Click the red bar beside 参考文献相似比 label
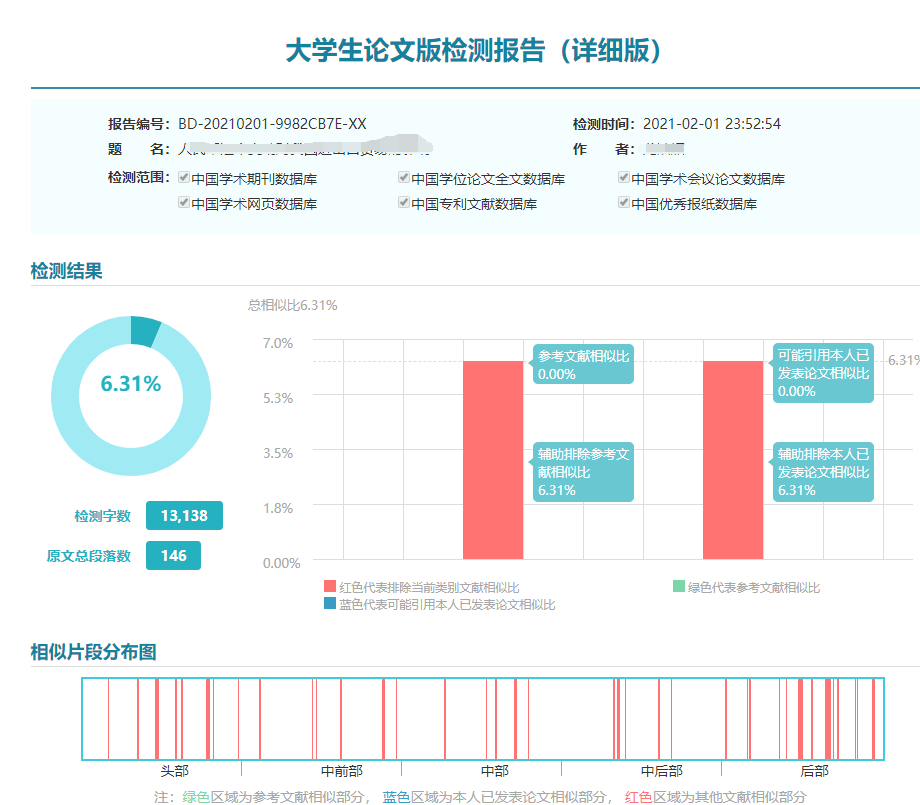920x805 pixels. (493, 460)
